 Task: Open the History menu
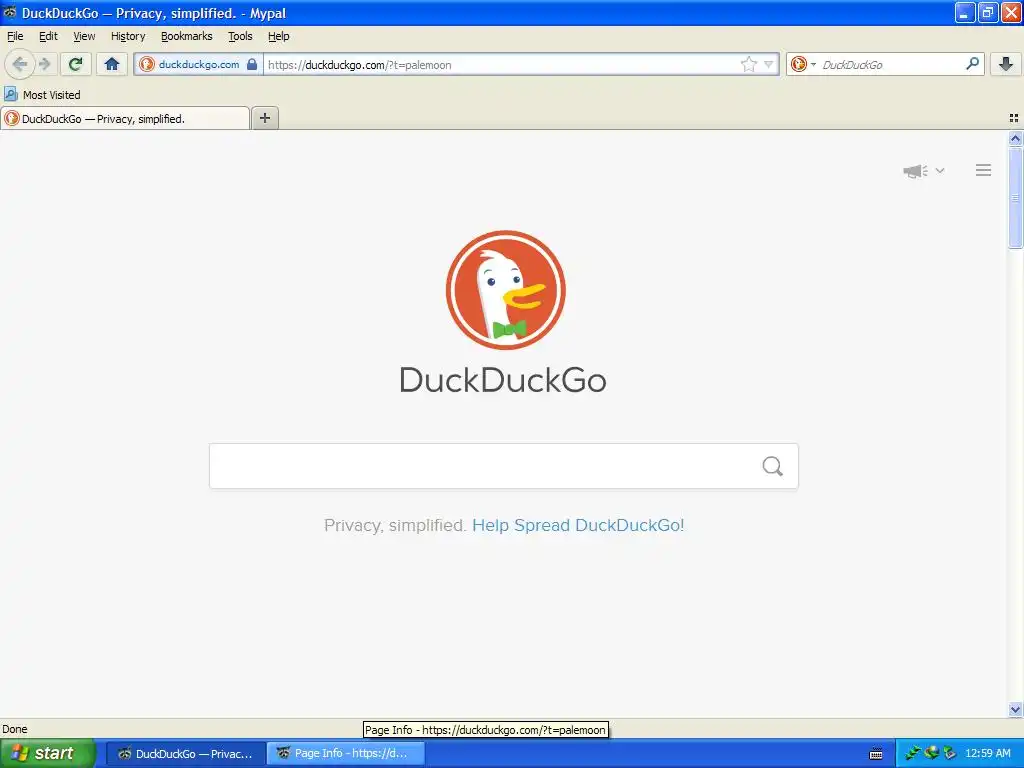coord(128,36)
